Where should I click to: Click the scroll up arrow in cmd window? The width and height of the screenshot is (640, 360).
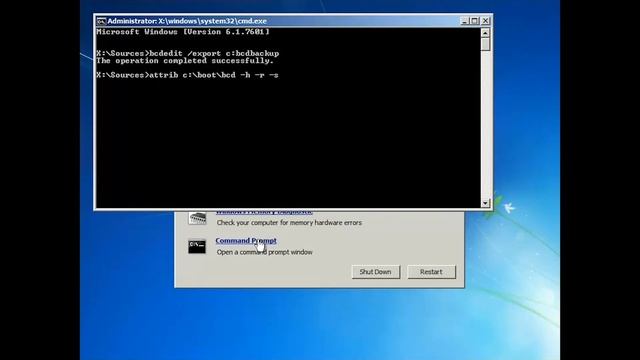(x=485, y=33)
